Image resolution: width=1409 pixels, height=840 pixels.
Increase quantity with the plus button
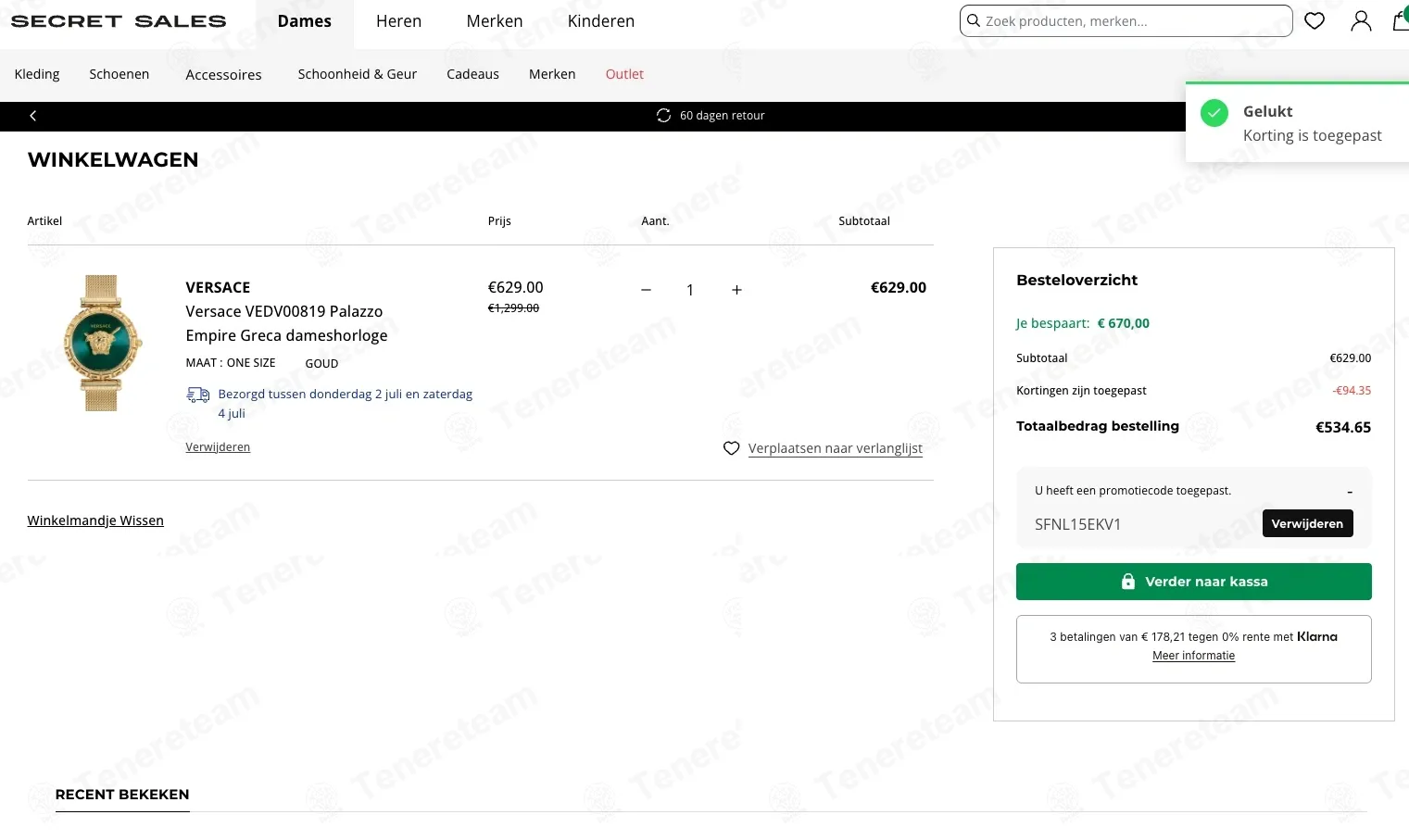point(736,290)
